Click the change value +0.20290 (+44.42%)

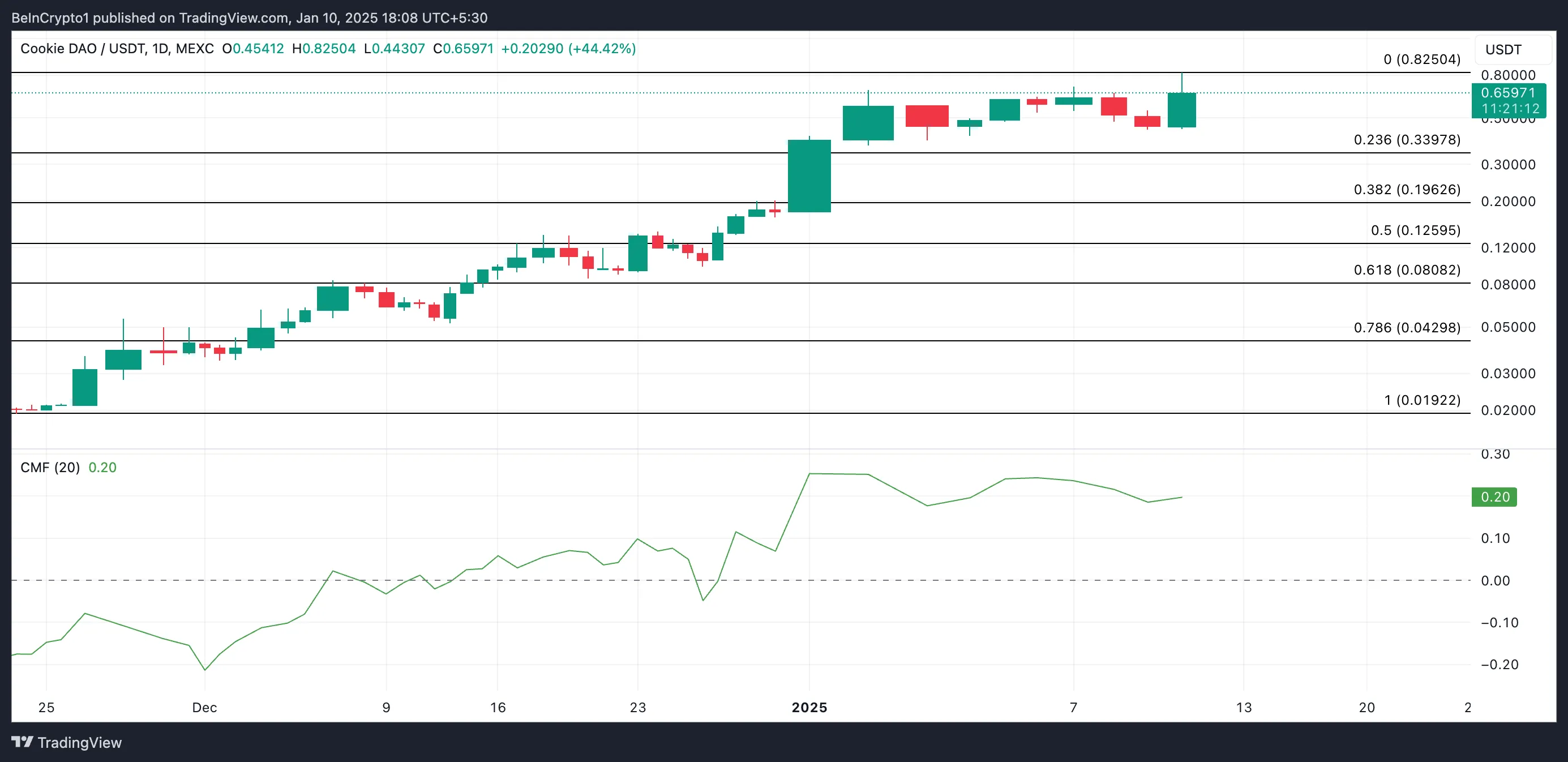point(568,49)
